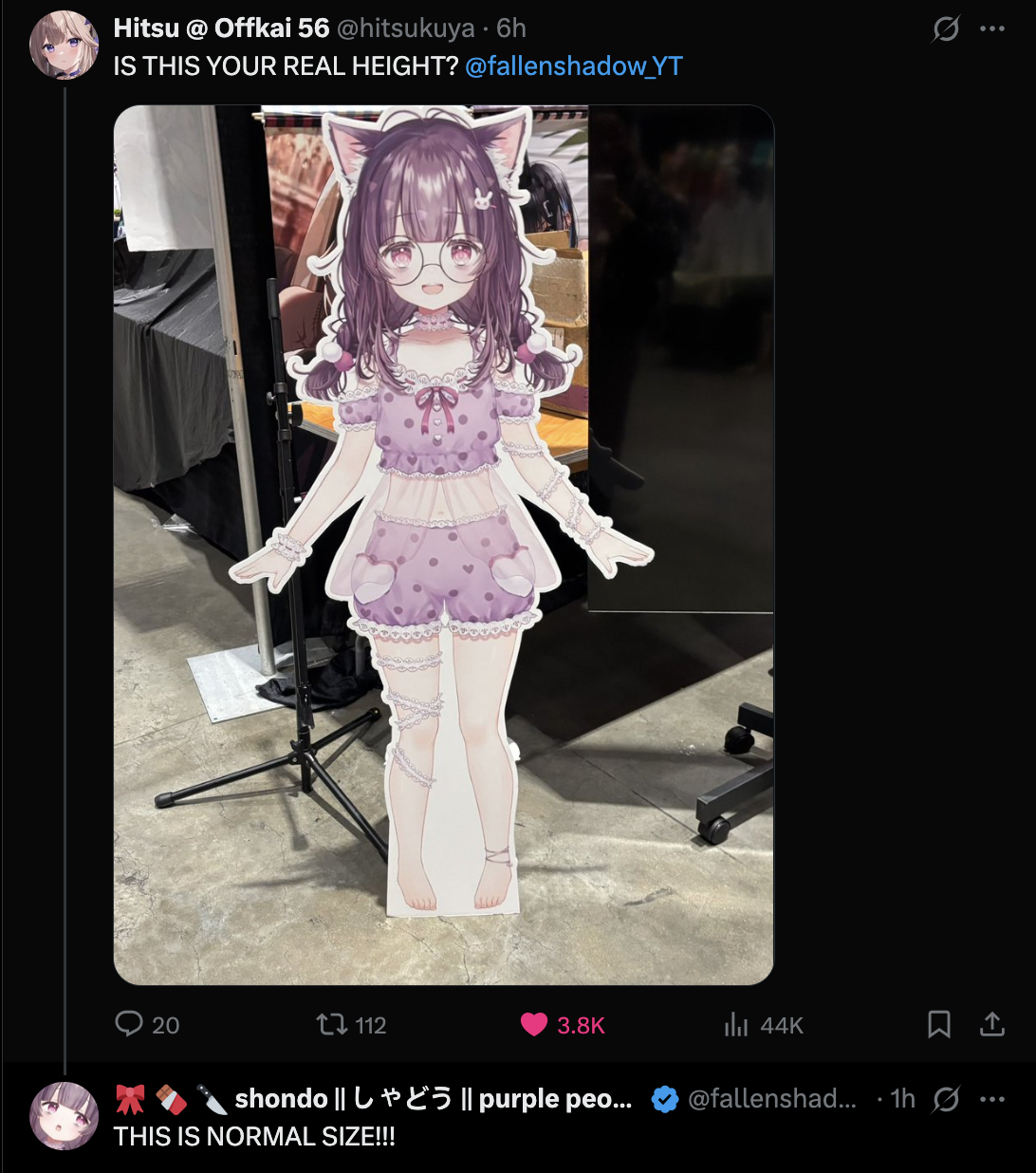The height and width of the screenshot is (1173, 1036).
Task: Click the Hitsu @ Offkai 56 display name
Action: (221, 28)
